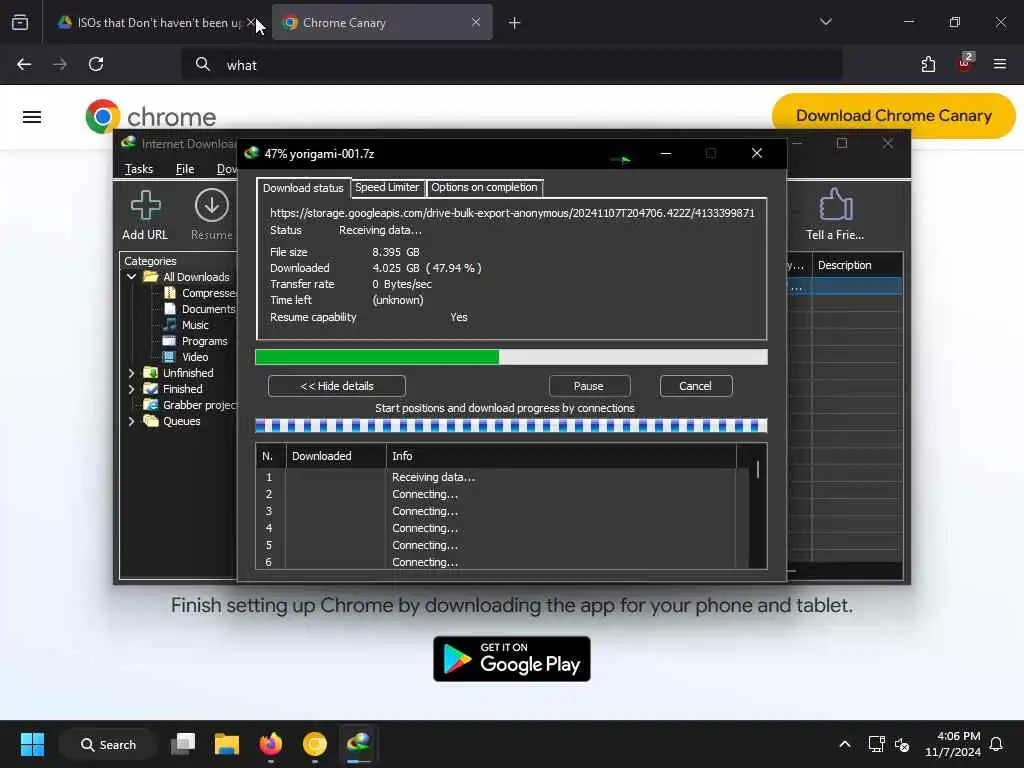Select the Music category icon
Screen dimensions: 1024x768
[x=170, y=325]
